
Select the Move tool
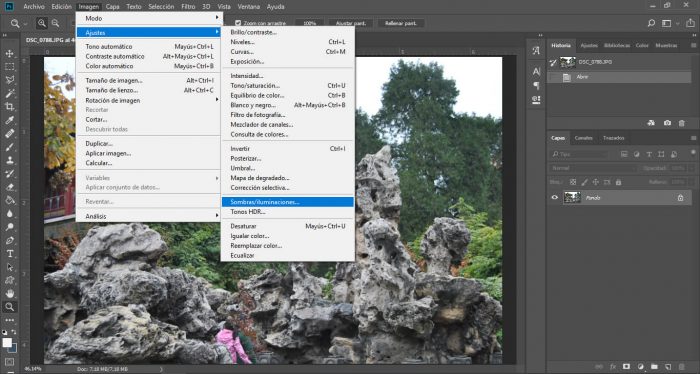(9, 54)
